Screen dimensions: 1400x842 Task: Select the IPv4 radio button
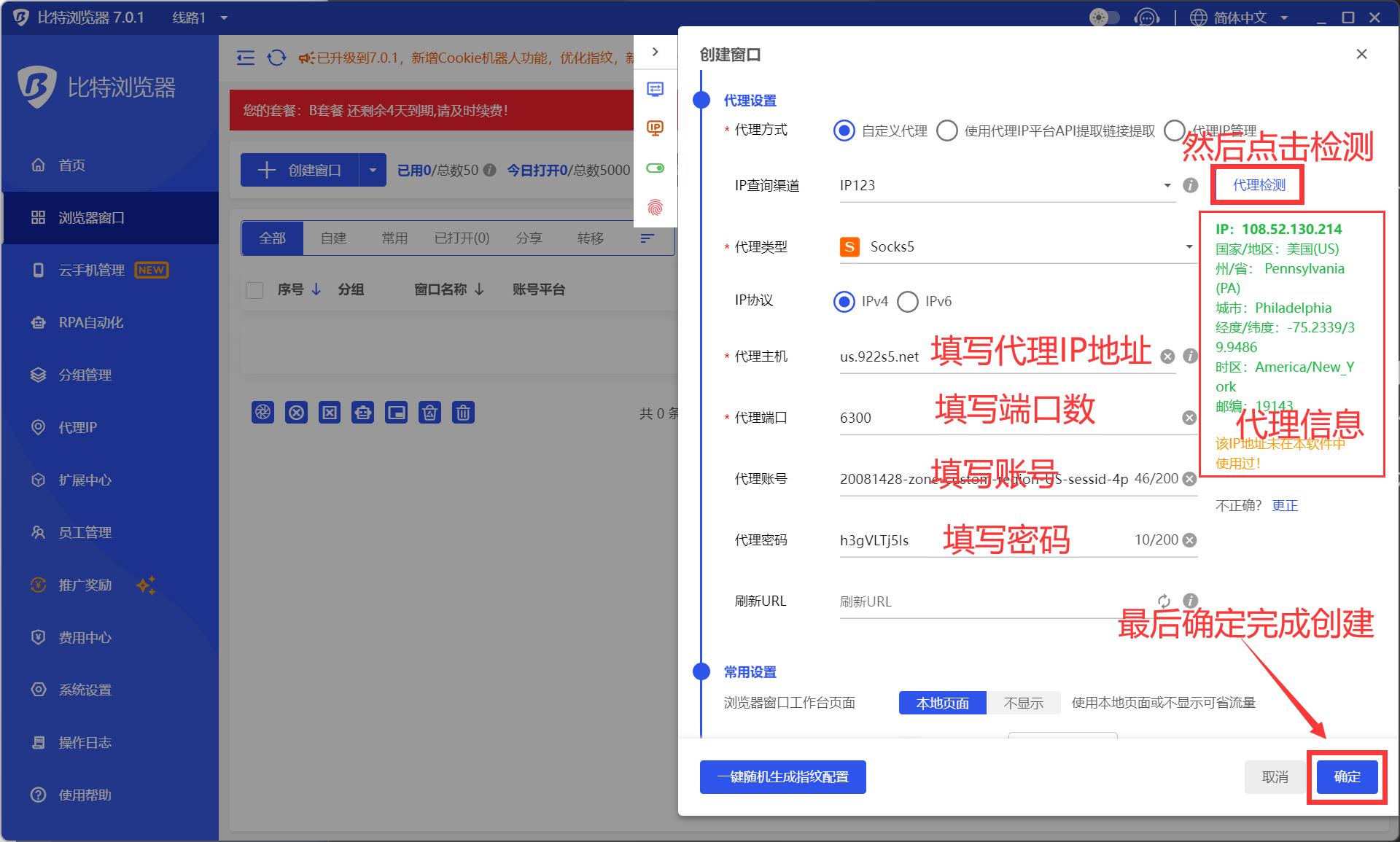[x=844, y=302]
